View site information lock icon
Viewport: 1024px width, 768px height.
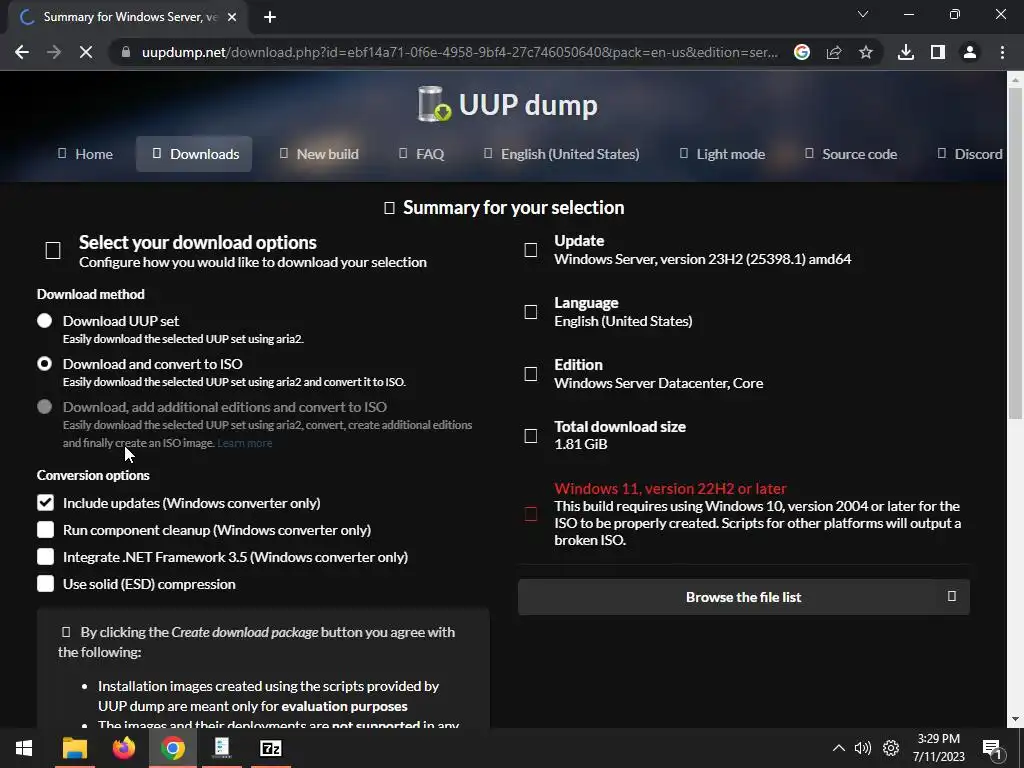(x=125, y=52)
